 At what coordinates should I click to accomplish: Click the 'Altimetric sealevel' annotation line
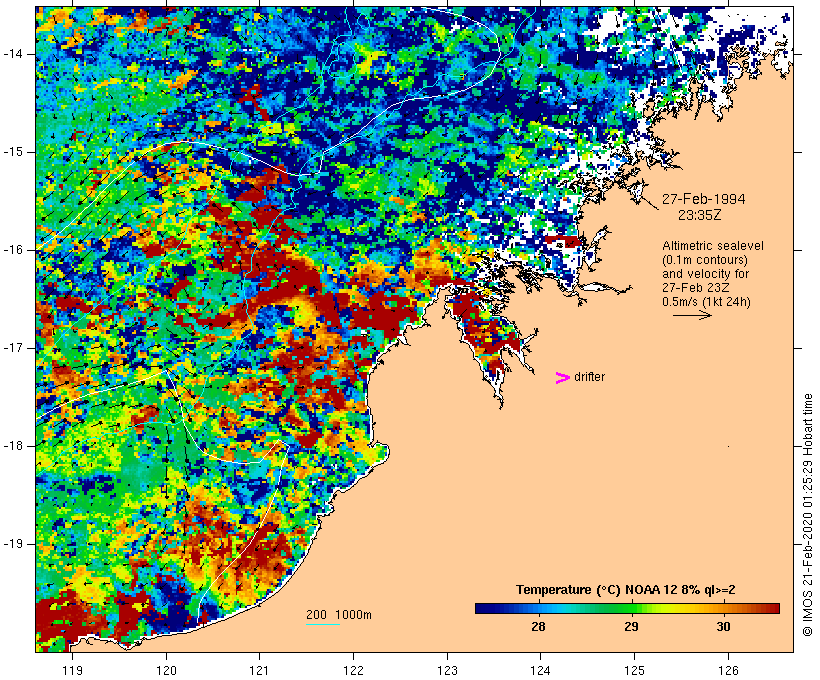point(713,246)
